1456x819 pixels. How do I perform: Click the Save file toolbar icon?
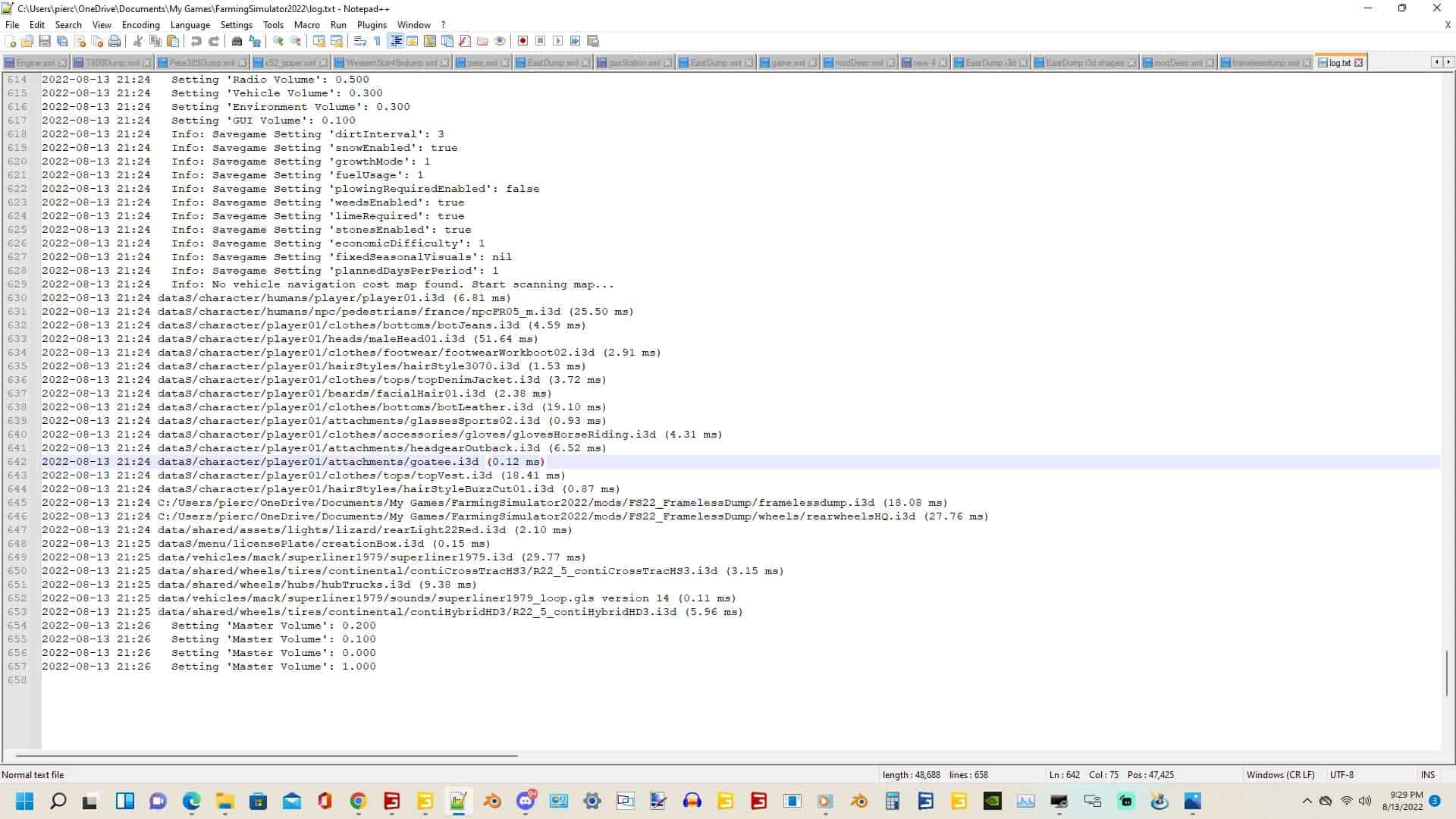pyautogui.click(x=45, y=41)
